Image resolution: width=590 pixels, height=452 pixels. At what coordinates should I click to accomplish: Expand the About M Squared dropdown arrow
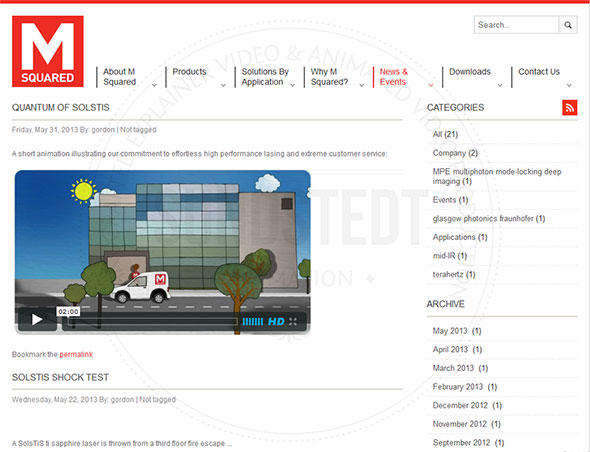pos(154,85)
